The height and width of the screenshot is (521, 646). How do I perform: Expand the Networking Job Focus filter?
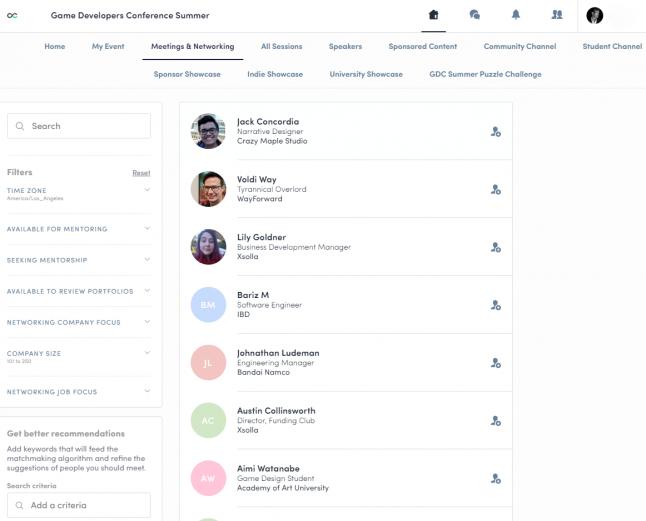147,391
